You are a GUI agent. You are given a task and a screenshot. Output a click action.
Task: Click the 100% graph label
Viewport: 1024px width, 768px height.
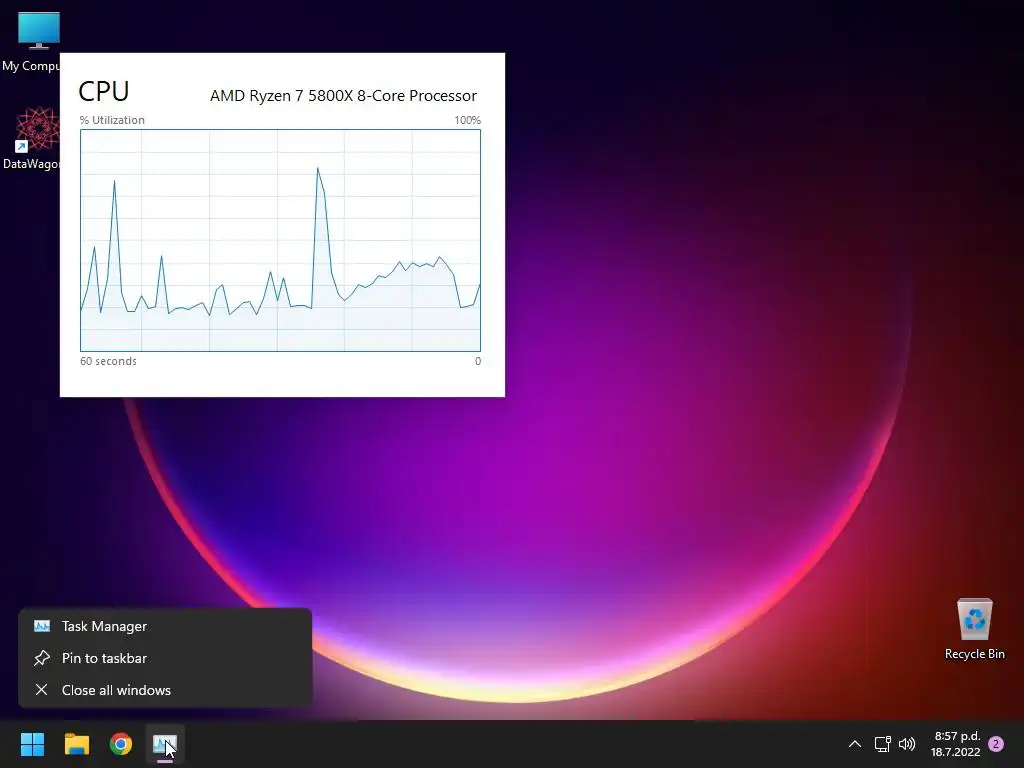[x=468, y=120]
